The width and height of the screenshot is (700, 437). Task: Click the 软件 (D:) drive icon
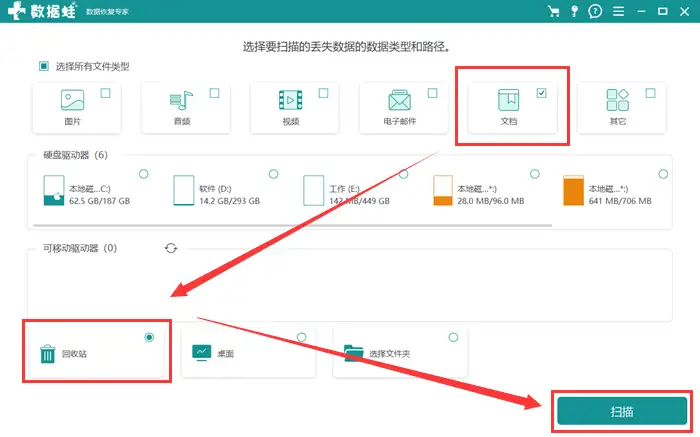[183, 191]
